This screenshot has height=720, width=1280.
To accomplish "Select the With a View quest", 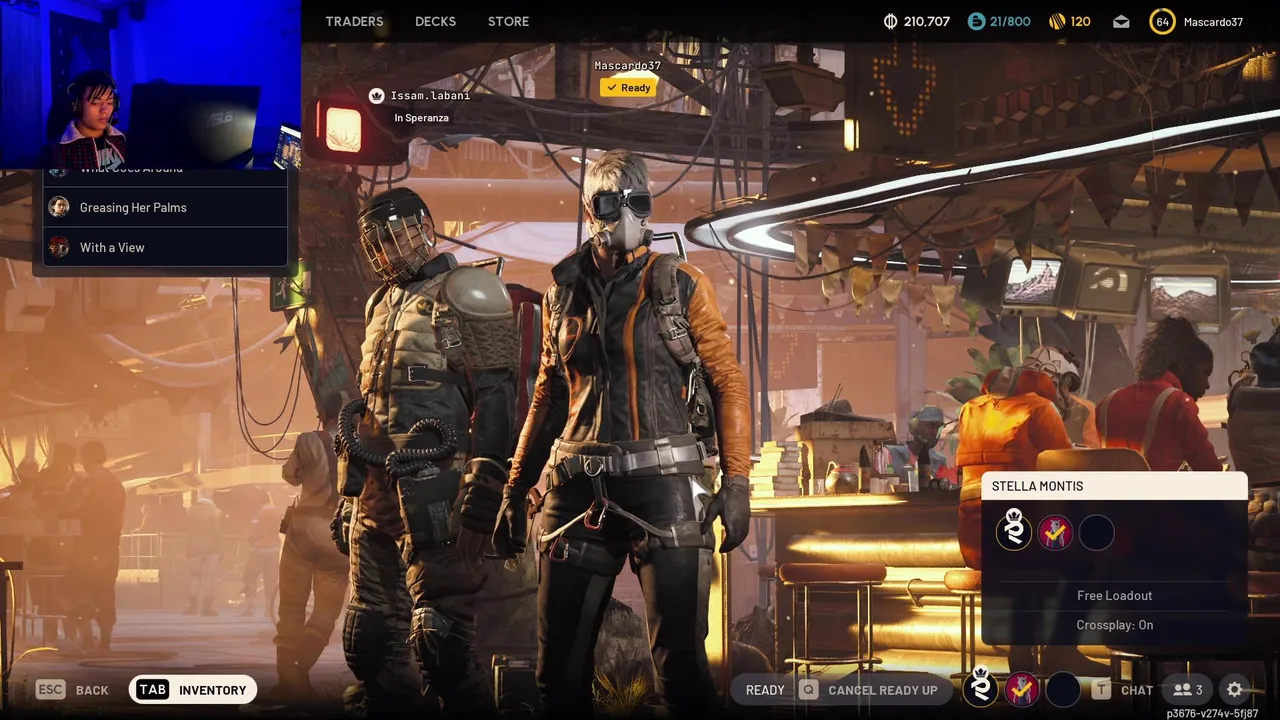I will point(165,247).
